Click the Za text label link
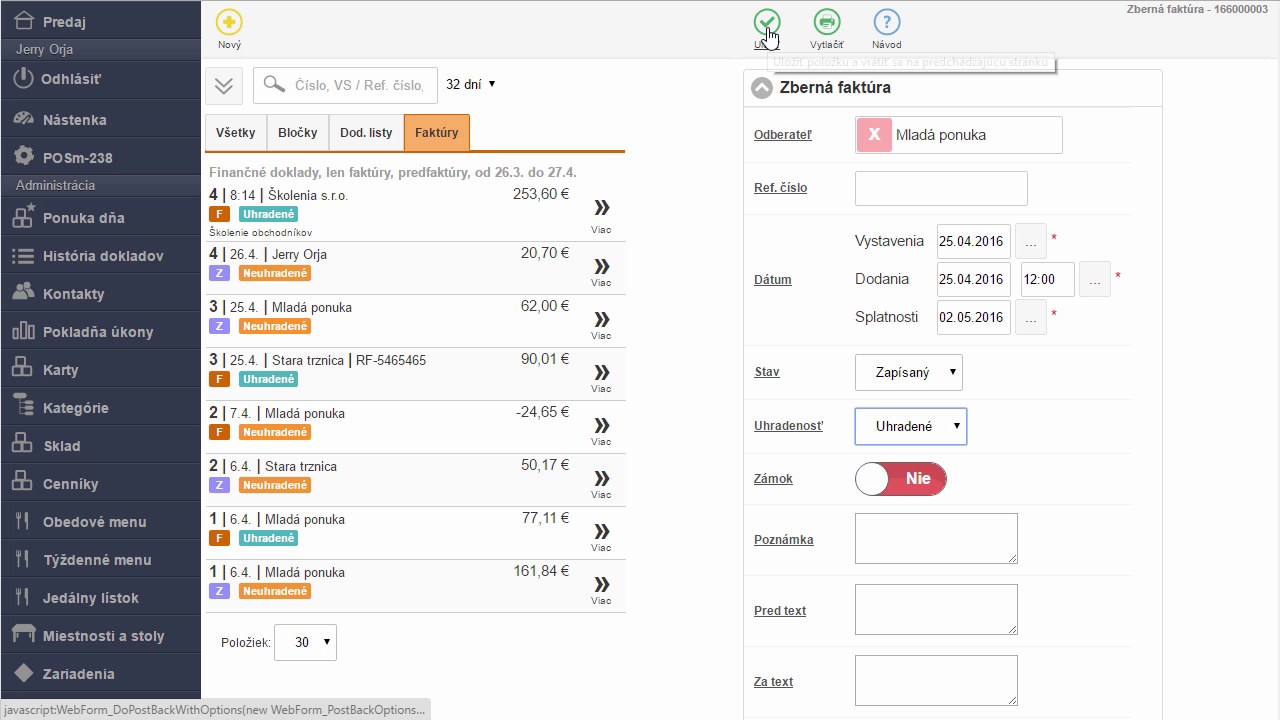Image resolution: width=1280 pixels, height=720 pixels. coord(774,682)
